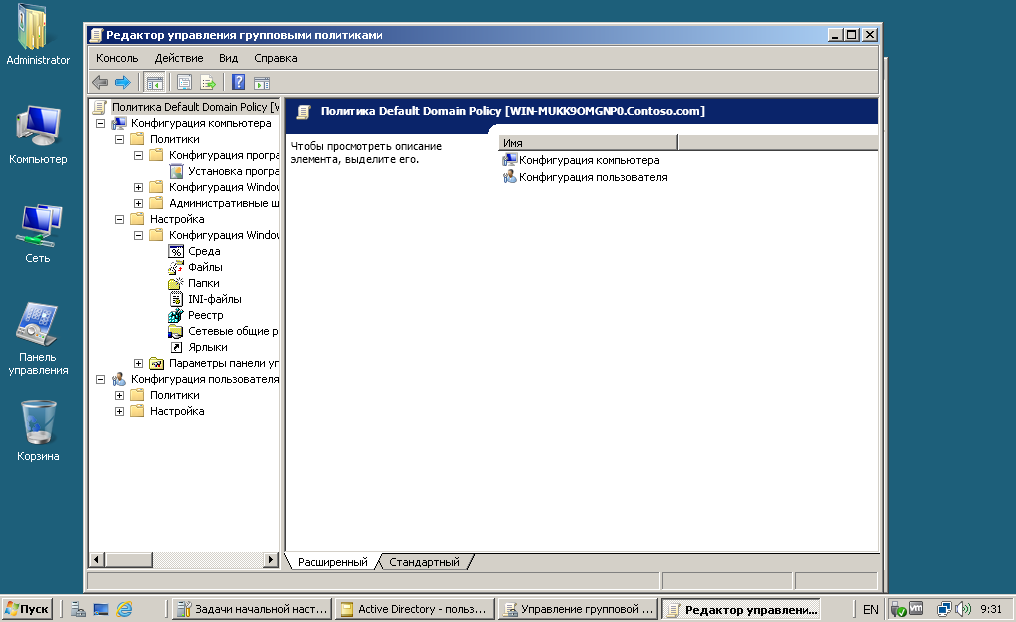Viewport: 1016px width, 622px height.
Task: Switch to the Стандартный tab
Action: (x=424, y=562)
